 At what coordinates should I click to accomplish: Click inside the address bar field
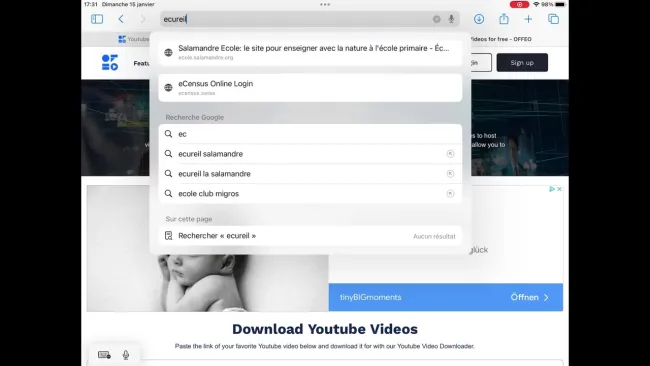[x=310, y=19]
